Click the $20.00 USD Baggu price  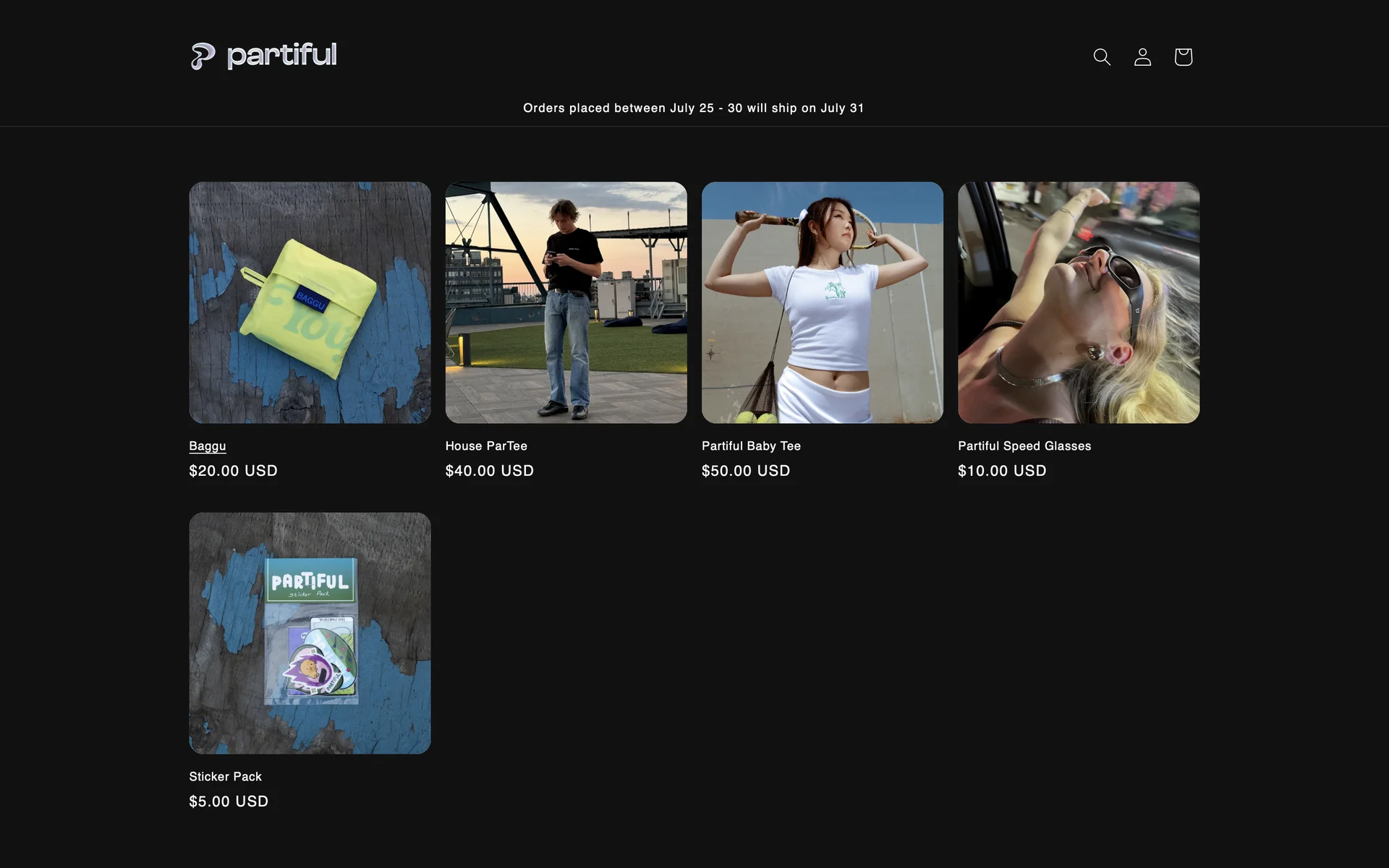(233, 471)
